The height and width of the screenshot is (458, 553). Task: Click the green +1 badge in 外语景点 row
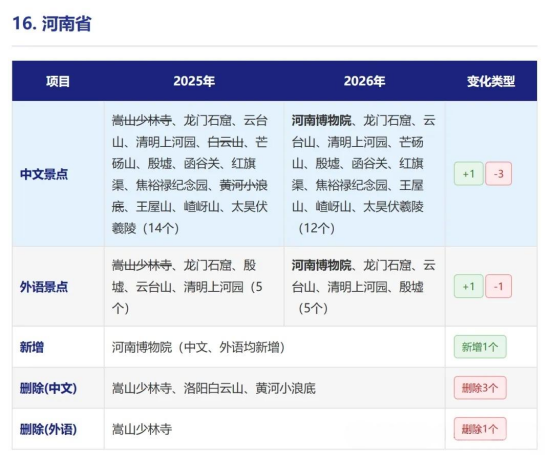point(468,286)
